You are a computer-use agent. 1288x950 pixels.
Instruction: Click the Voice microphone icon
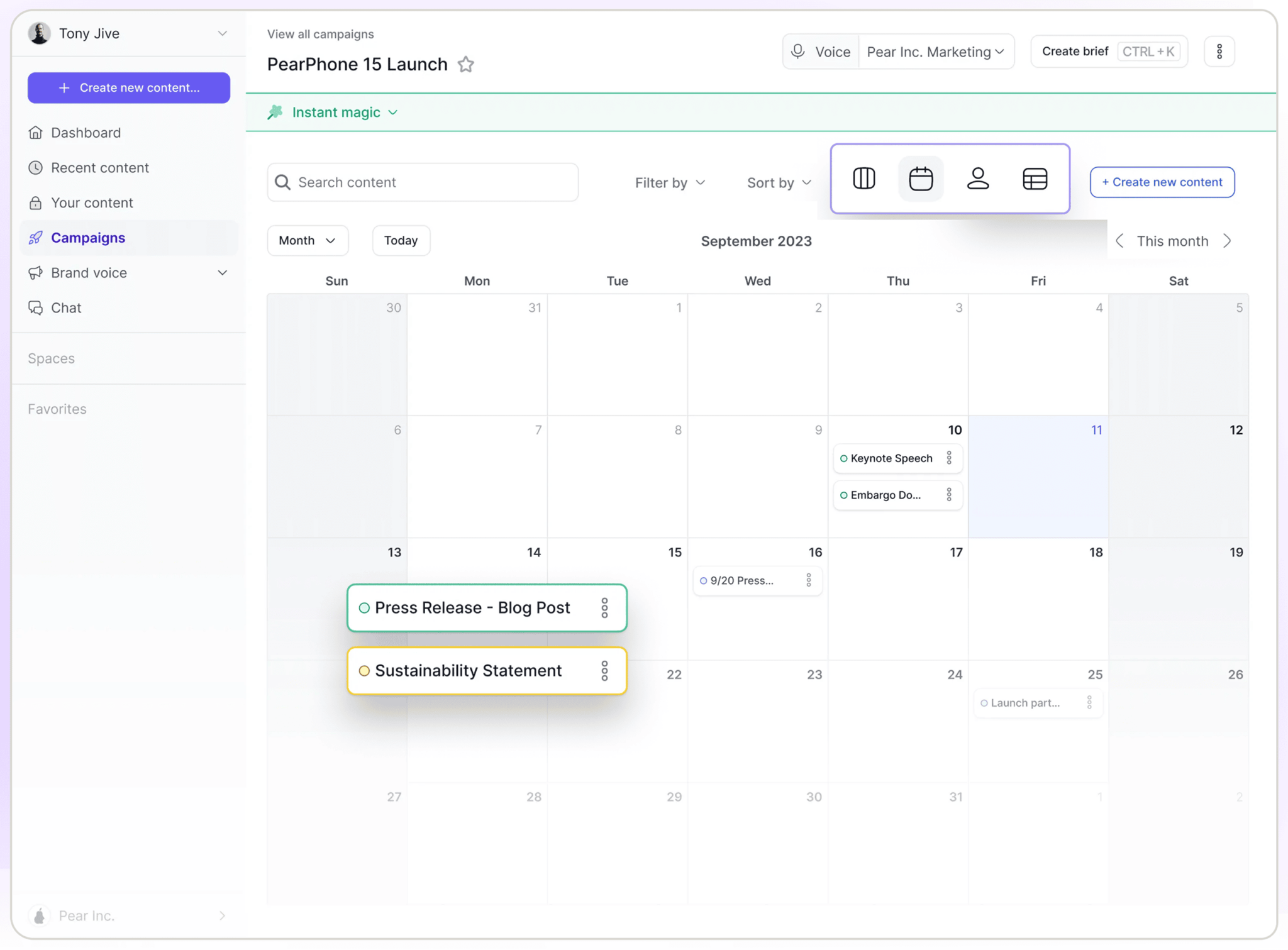click(799, 51)
